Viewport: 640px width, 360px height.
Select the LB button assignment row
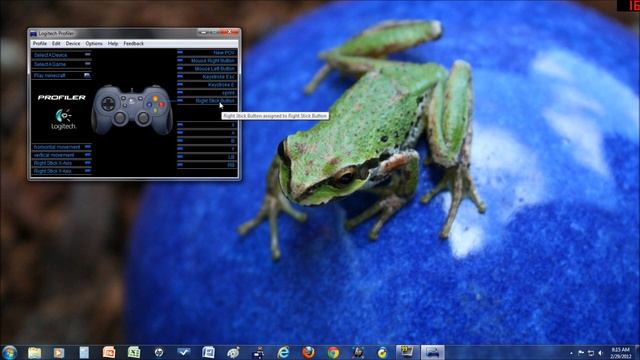(207, 157)
